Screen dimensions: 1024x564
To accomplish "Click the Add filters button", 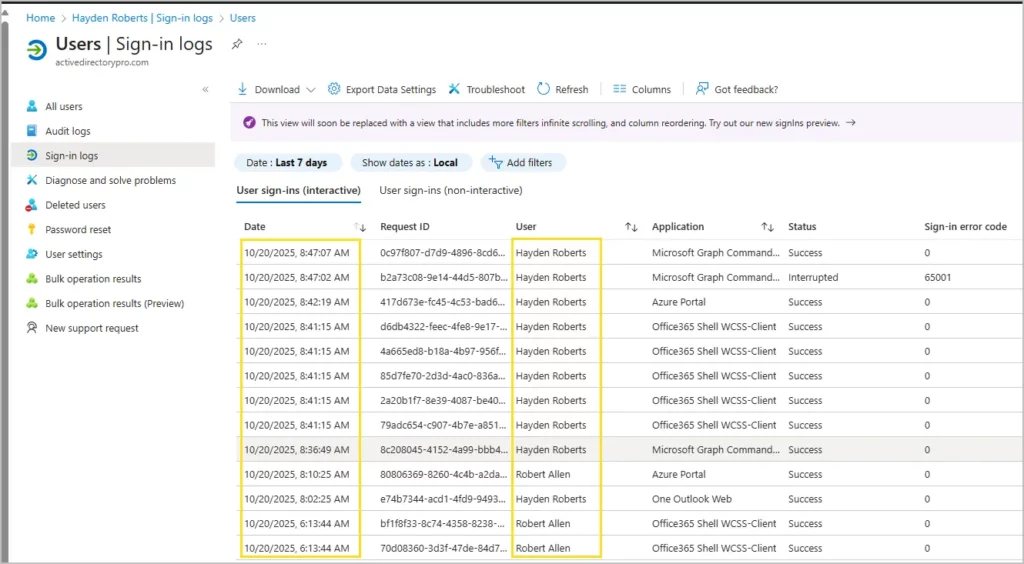I will click(522, 163).
